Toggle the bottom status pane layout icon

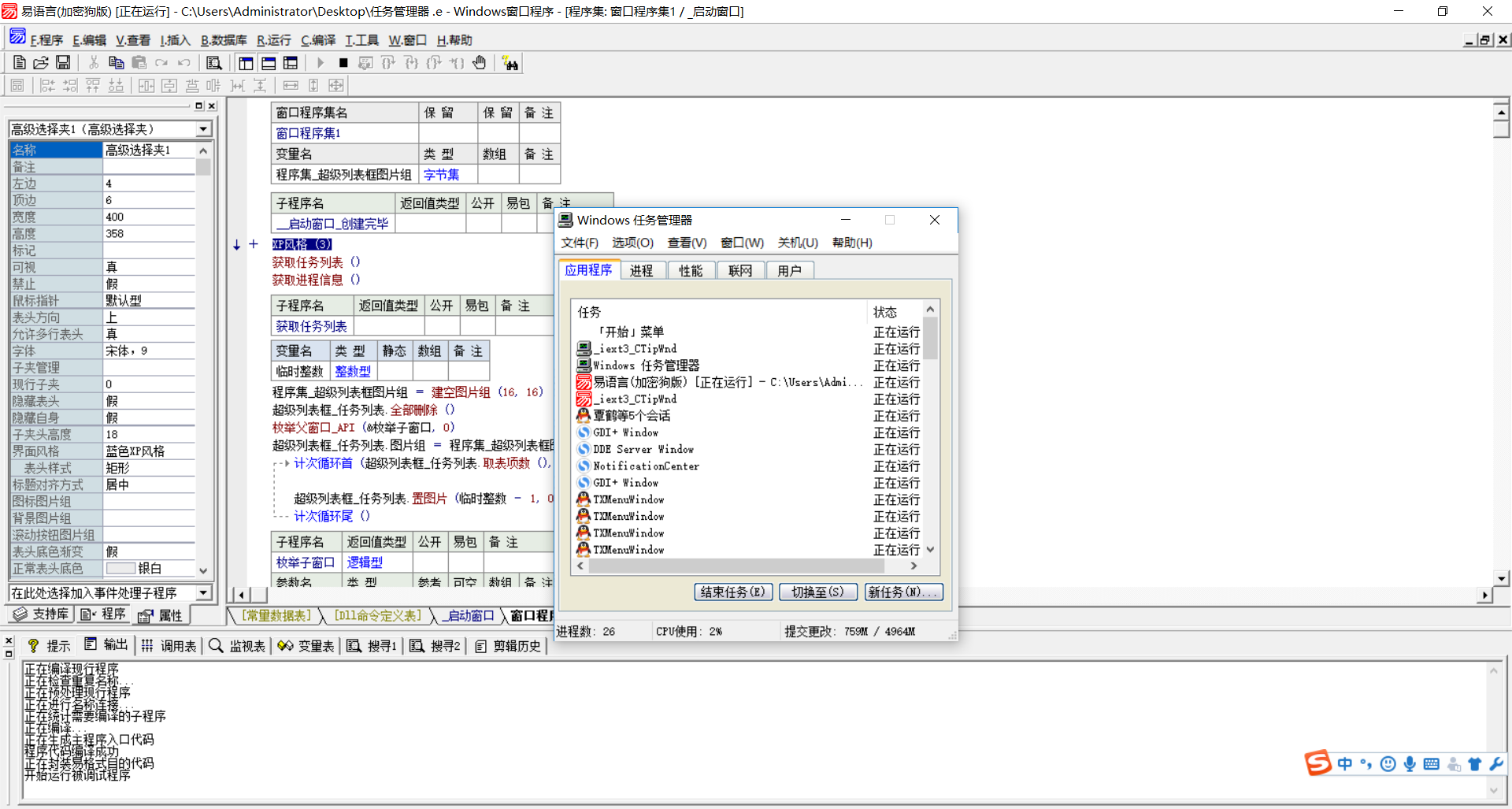[269, 62]
